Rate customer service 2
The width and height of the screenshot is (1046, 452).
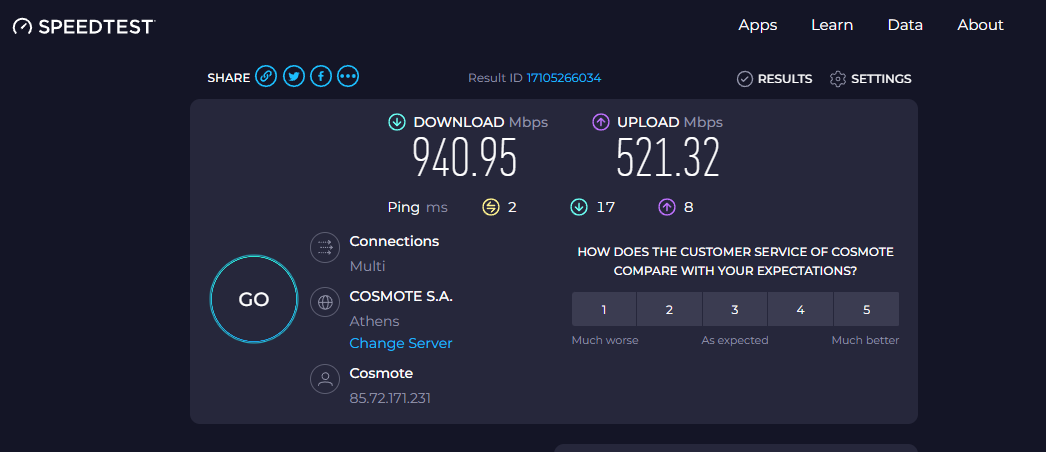pos(669,309)
